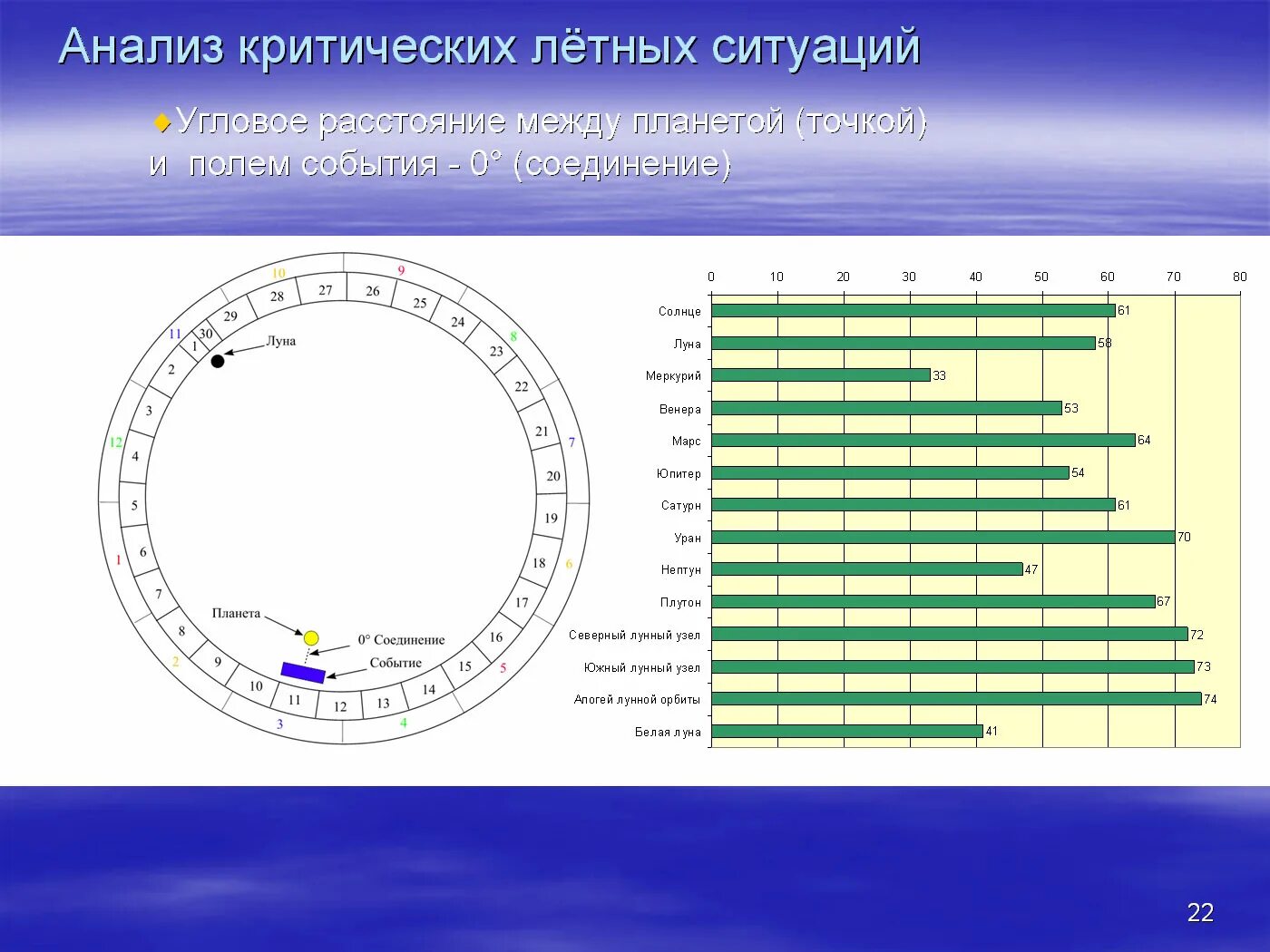
Task: Click the Сатурн bar with value 61
Action: 913,505
